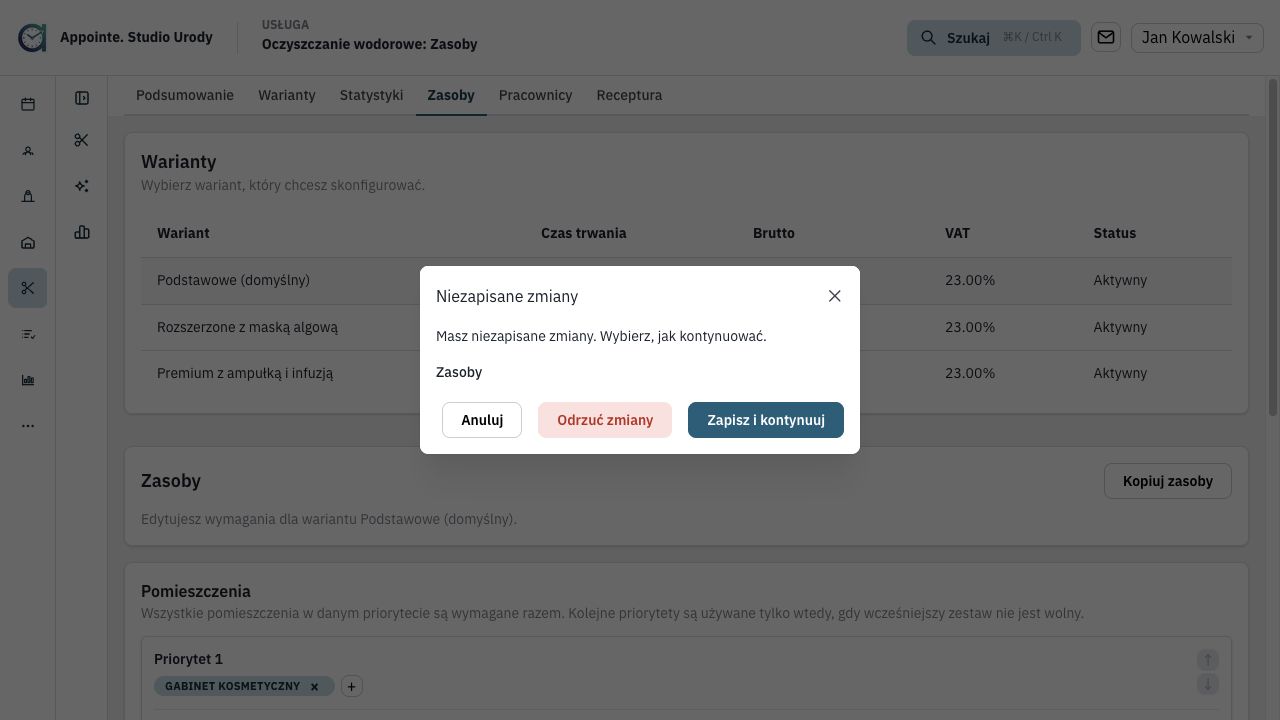Image resolution: width=1280 pixels, height=720 pixels.
Task: Add a room with the plus button
Action: coord(351,686)
